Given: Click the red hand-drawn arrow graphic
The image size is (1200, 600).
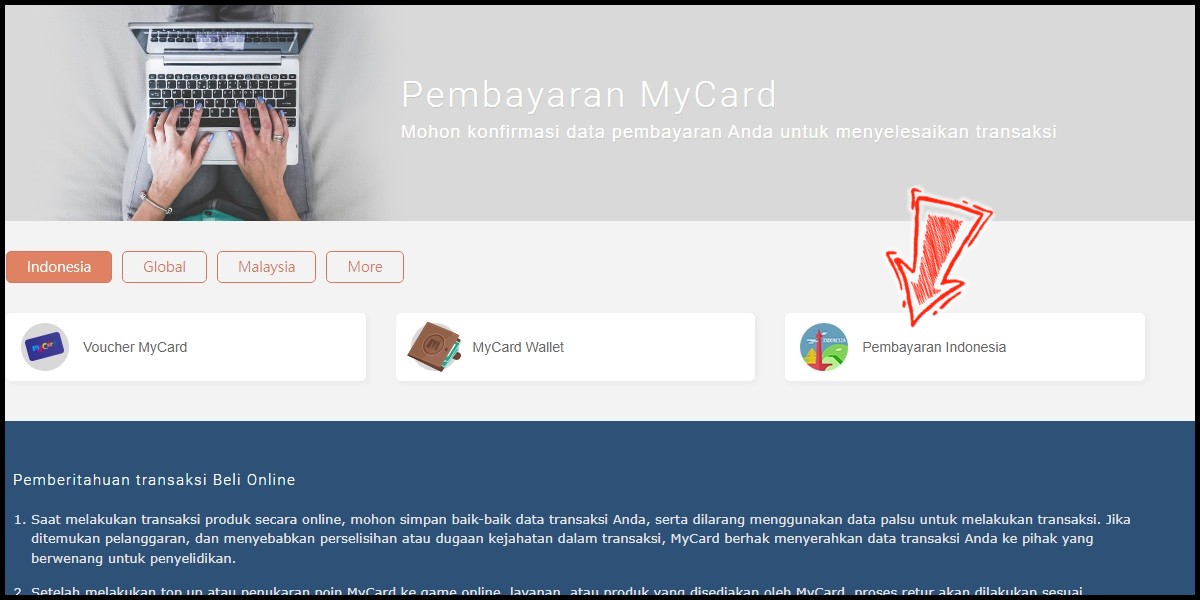Looking at the screenshot, I should tap(938, 255).
